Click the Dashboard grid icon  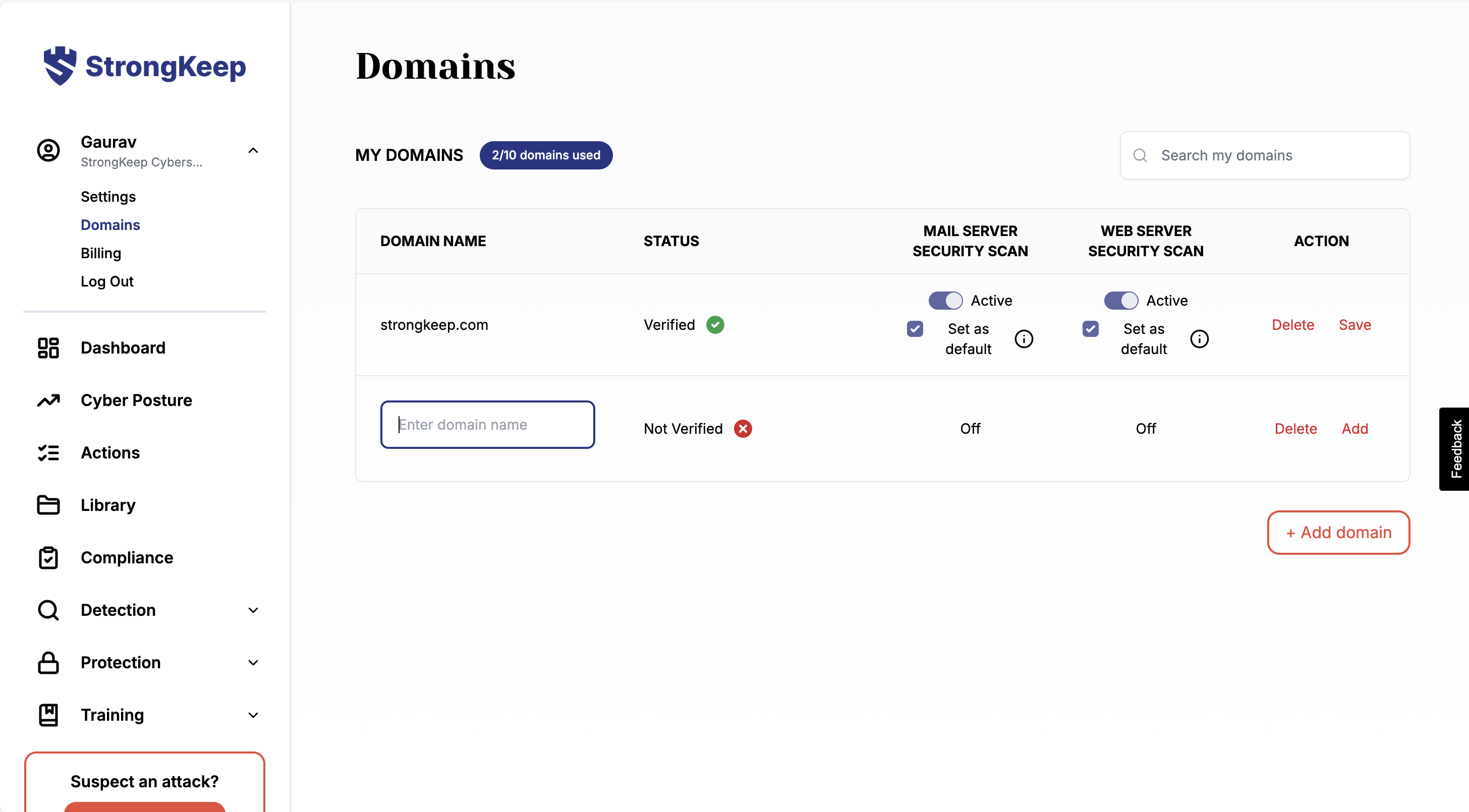[48, 348]
